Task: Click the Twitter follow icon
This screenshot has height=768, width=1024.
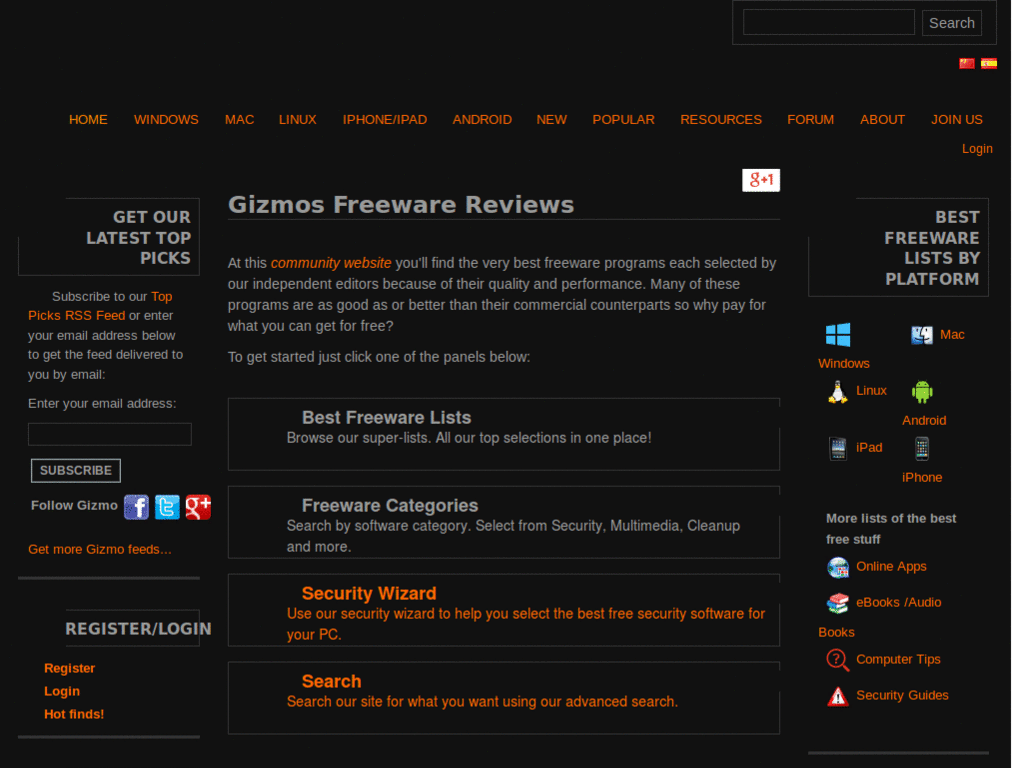Action: [167, 507]
